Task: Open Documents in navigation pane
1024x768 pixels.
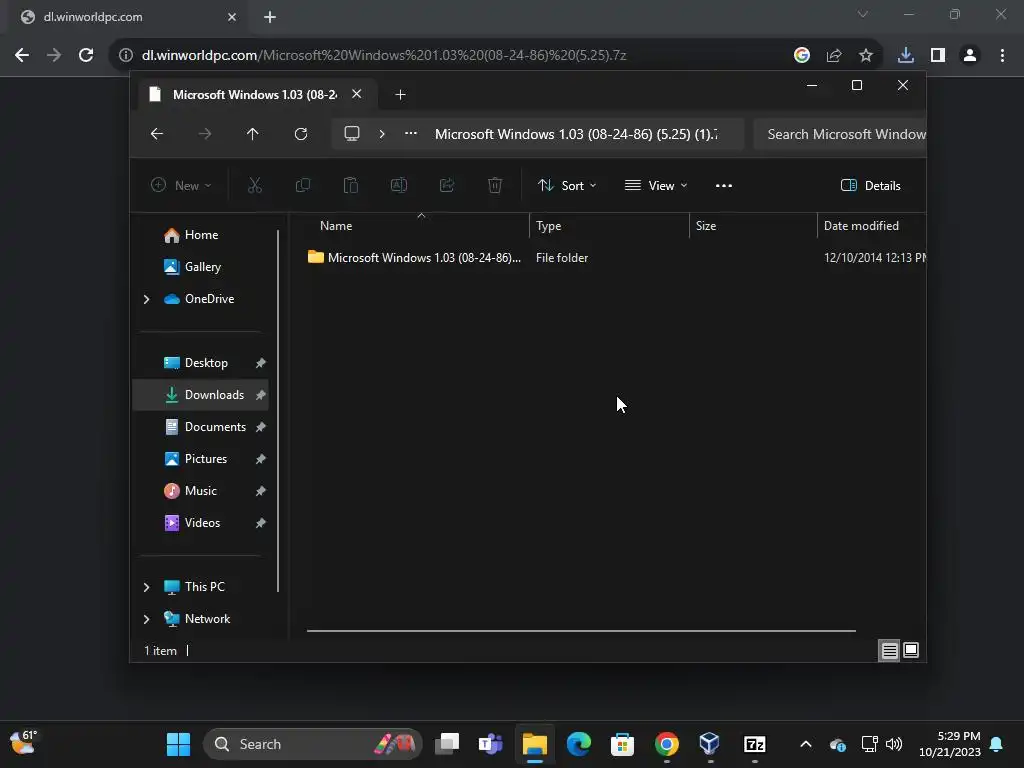Action: [x=215, y=427]
